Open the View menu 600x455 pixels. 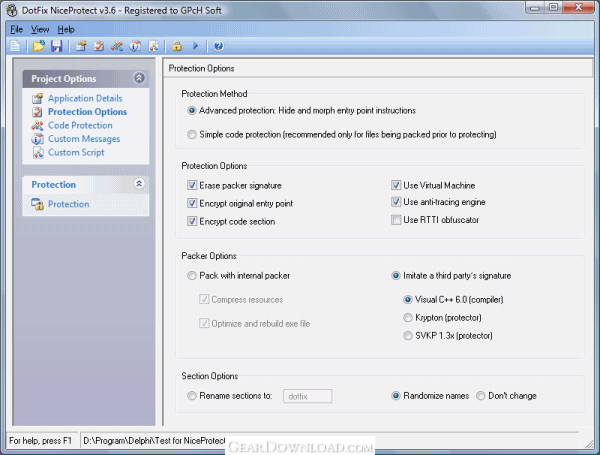(40, 29)
